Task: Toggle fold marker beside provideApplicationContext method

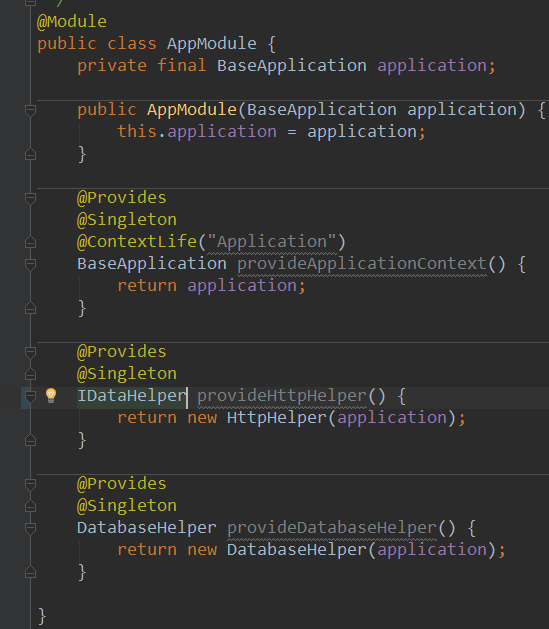Action: 30,264
